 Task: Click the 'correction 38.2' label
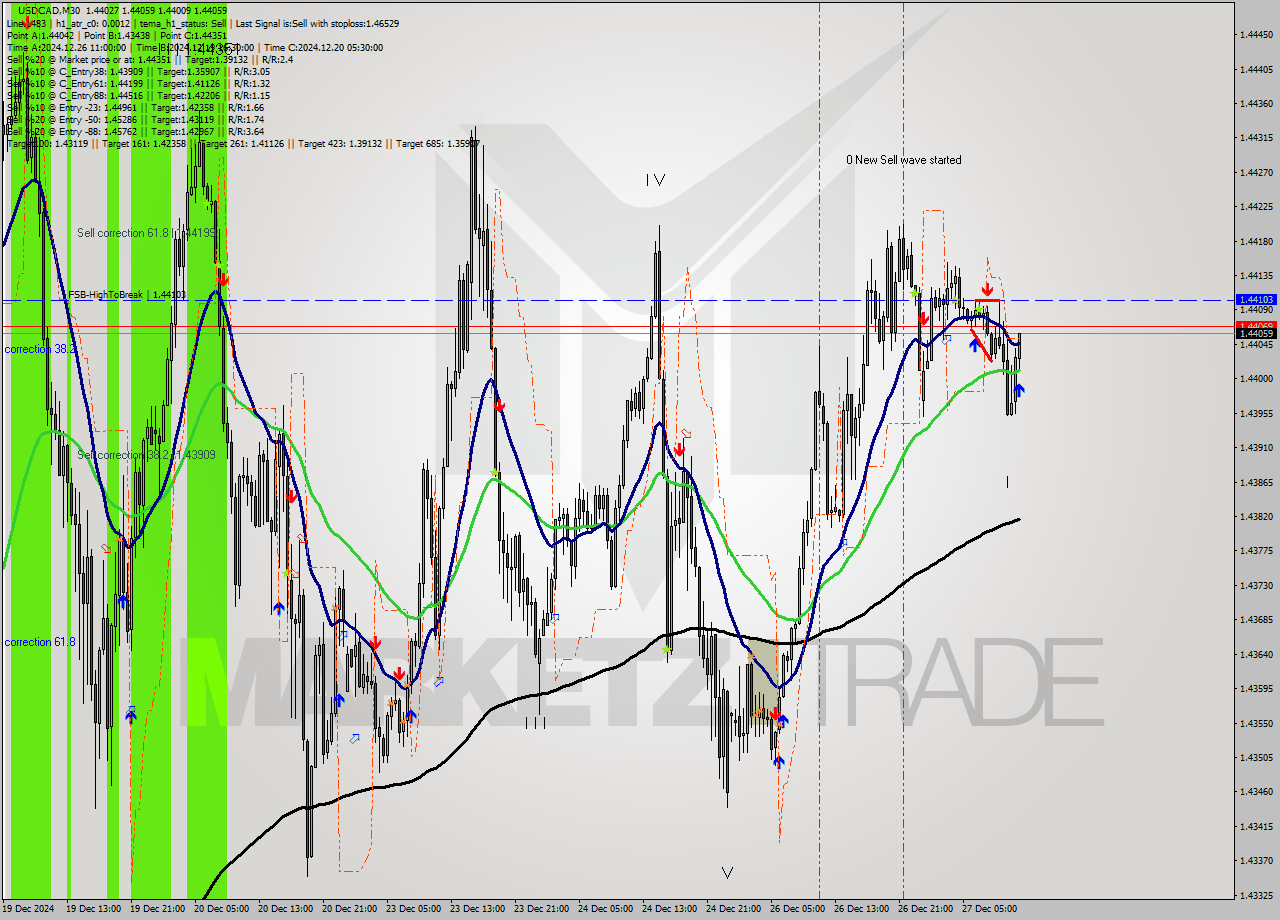[x=40, y=349]
